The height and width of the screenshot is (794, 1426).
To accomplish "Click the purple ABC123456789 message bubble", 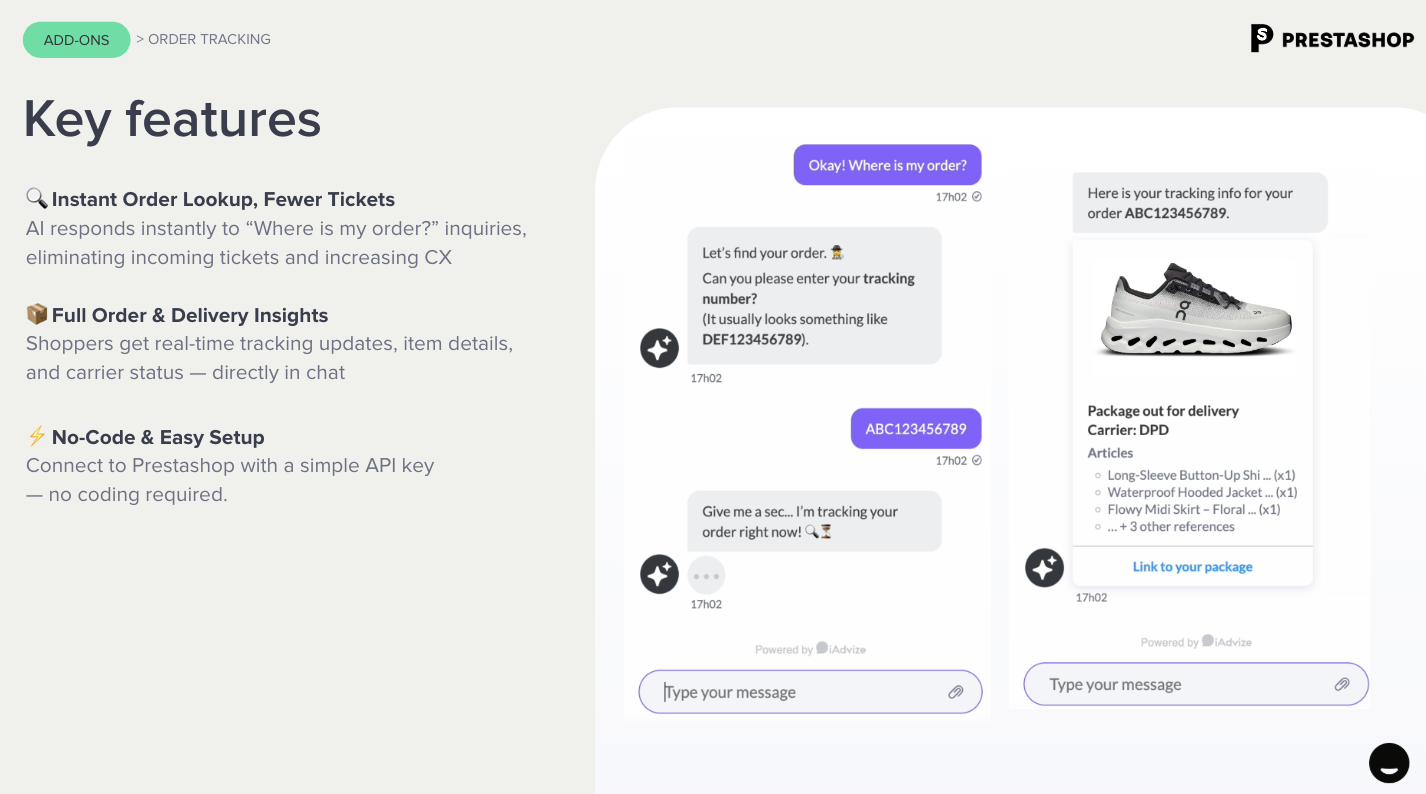I will tap(915, 429).
